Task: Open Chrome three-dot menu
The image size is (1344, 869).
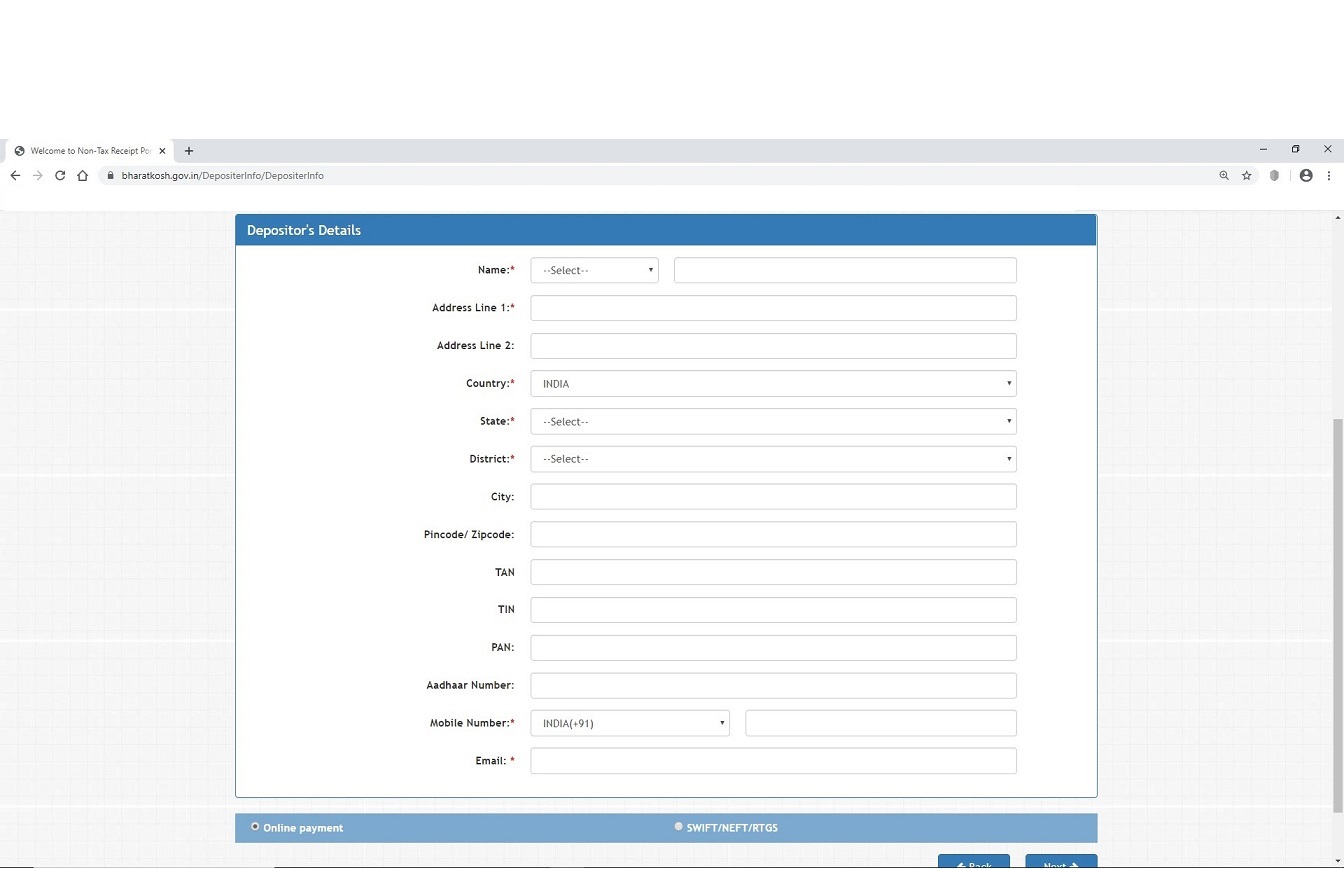Action: pos(1329,175)
